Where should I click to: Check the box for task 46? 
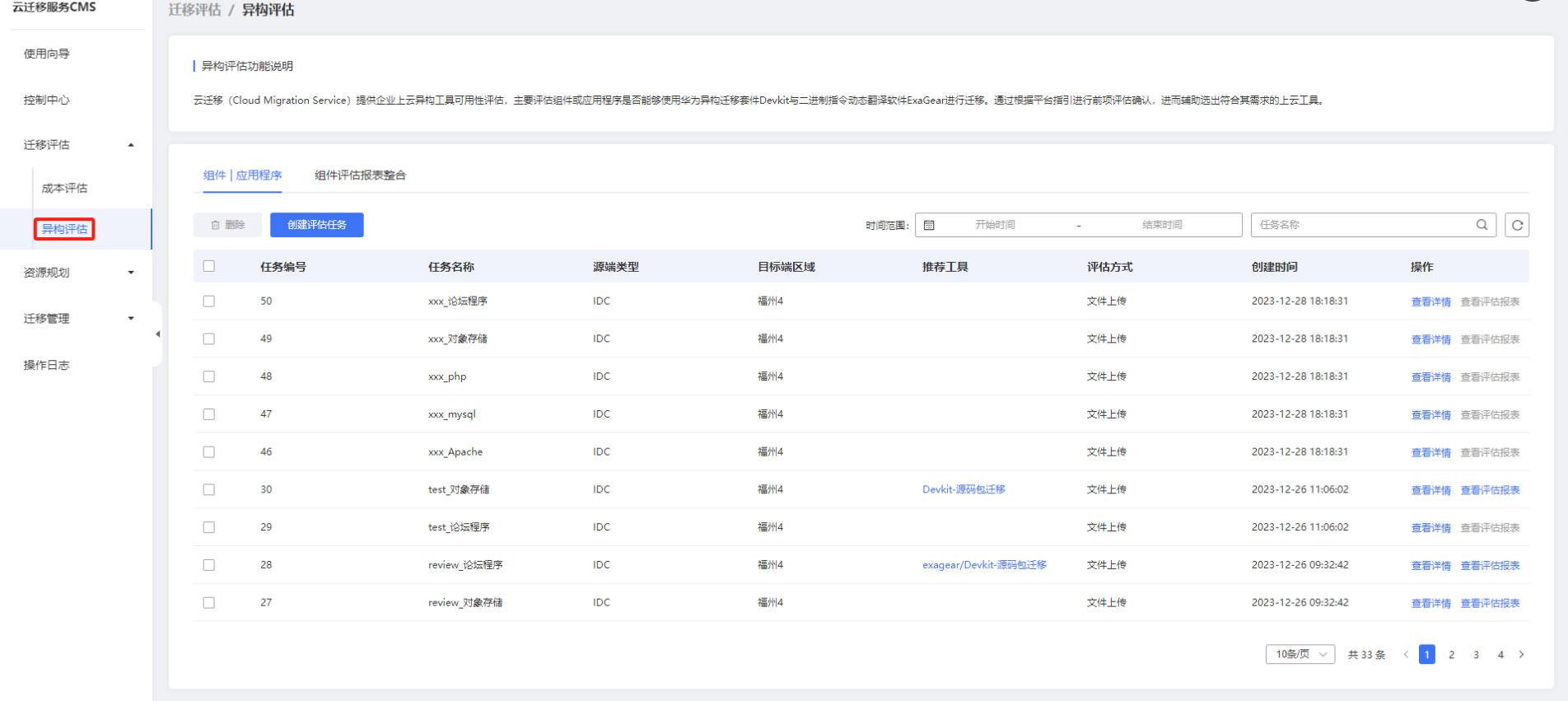click(x=209, y=452)
